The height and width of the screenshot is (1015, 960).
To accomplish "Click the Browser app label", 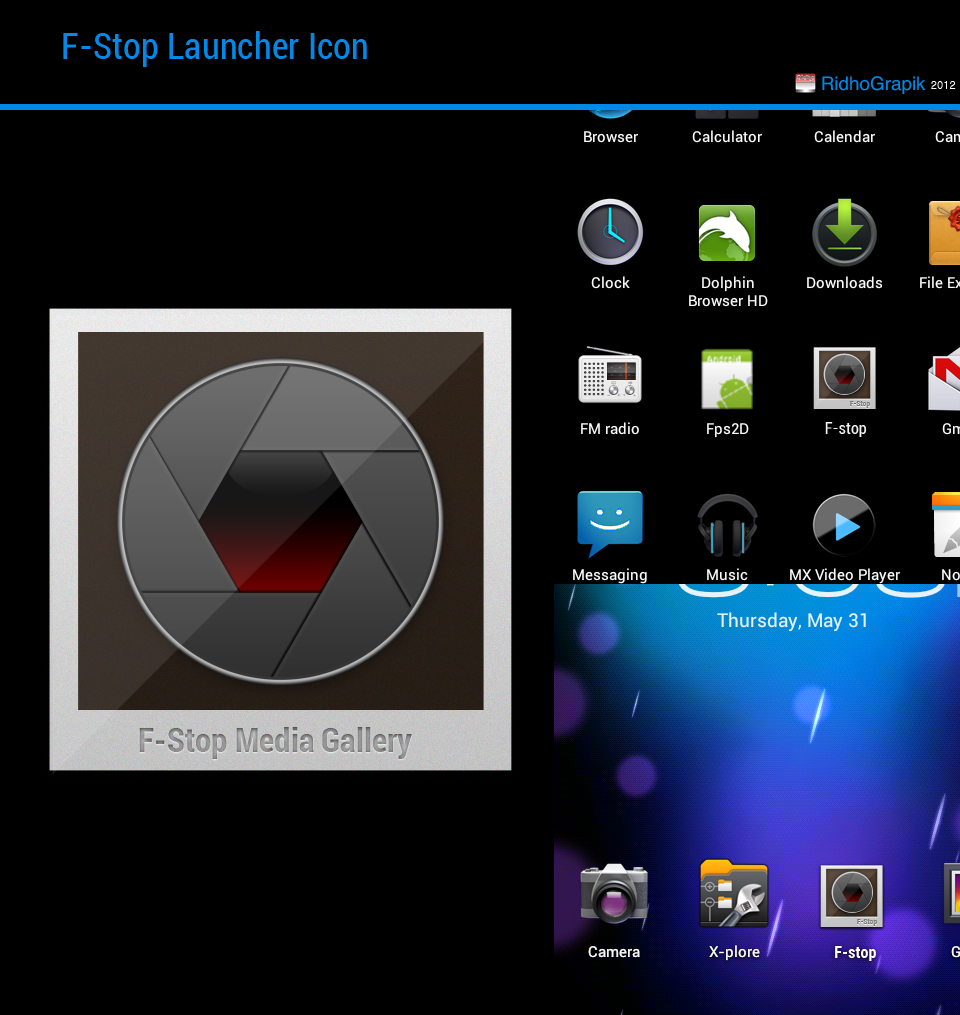I will tap(610, 137).
